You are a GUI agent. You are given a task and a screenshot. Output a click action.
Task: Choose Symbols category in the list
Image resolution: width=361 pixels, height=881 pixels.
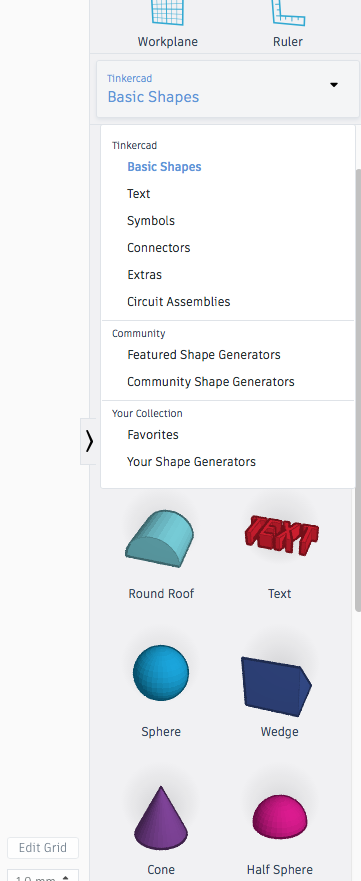(x=151, y=221)
